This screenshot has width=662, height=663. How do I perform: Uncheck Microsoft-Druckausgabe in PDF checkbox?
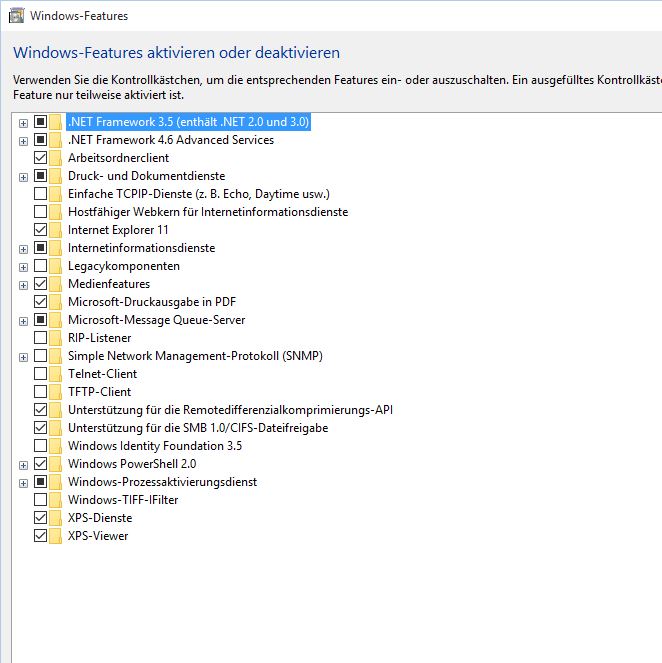click(41, 301)
